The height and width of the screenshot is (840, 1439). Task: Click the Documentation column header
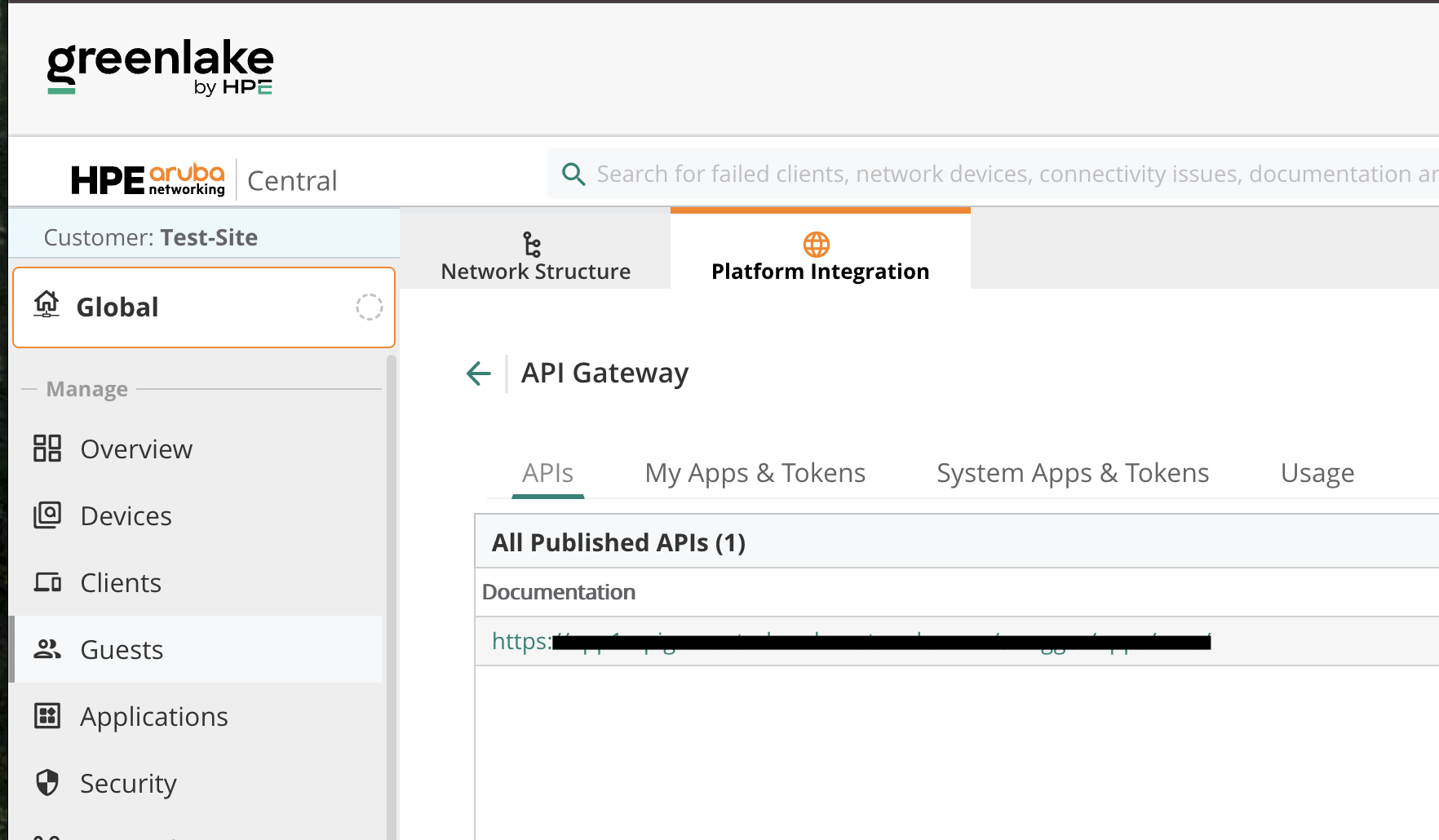click(x=559, y=592)
